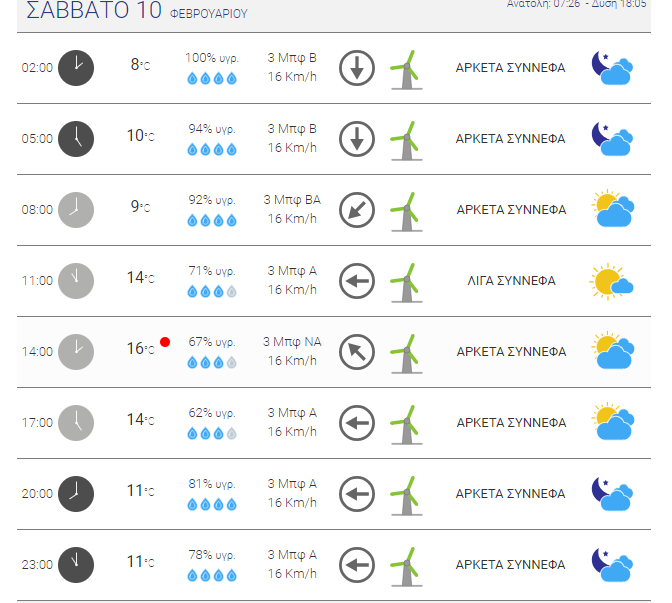Click the 14°C temperature at 17:00
Screen dimensions: 672x603
coord(140,420)
